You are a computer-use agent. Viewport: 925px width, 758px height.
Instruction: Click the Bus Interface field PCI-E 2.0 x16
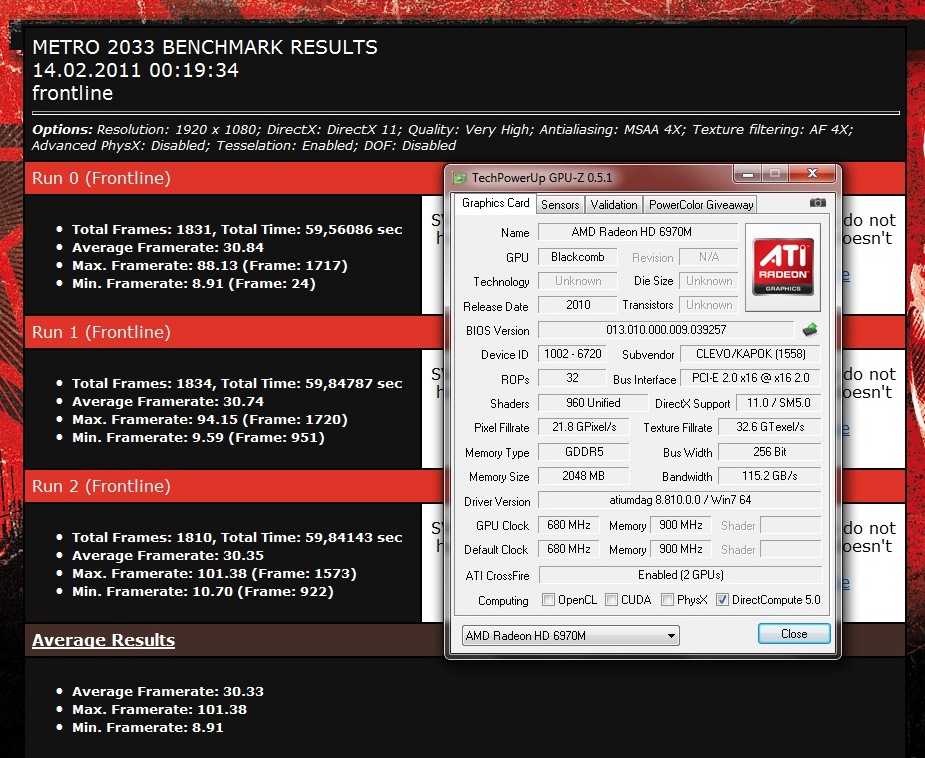(x=750, y=378)
